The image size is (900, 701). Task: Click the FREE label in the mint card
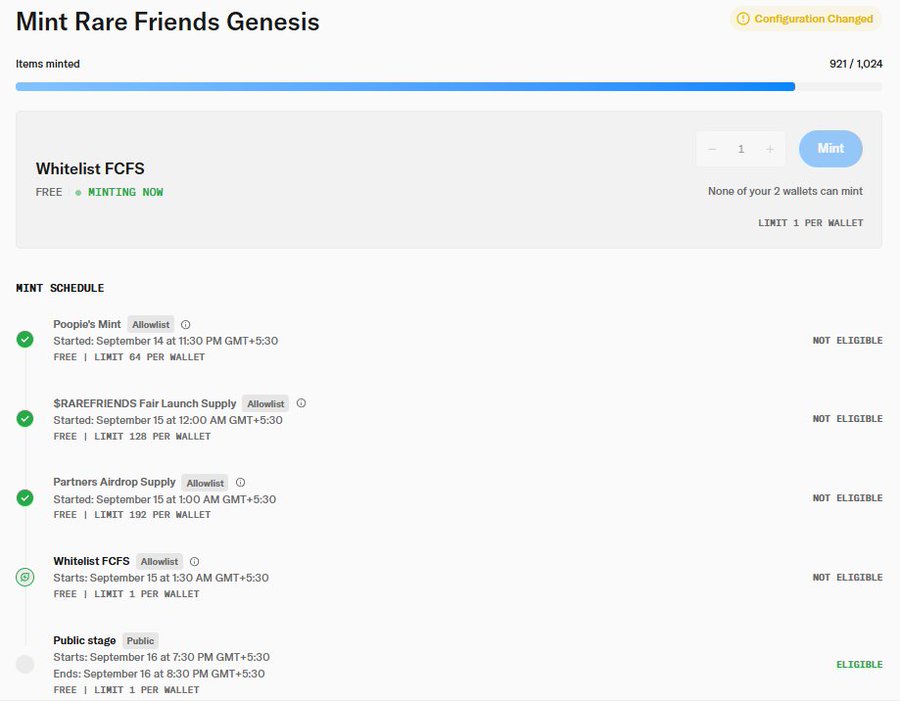(x=49, y=192)
